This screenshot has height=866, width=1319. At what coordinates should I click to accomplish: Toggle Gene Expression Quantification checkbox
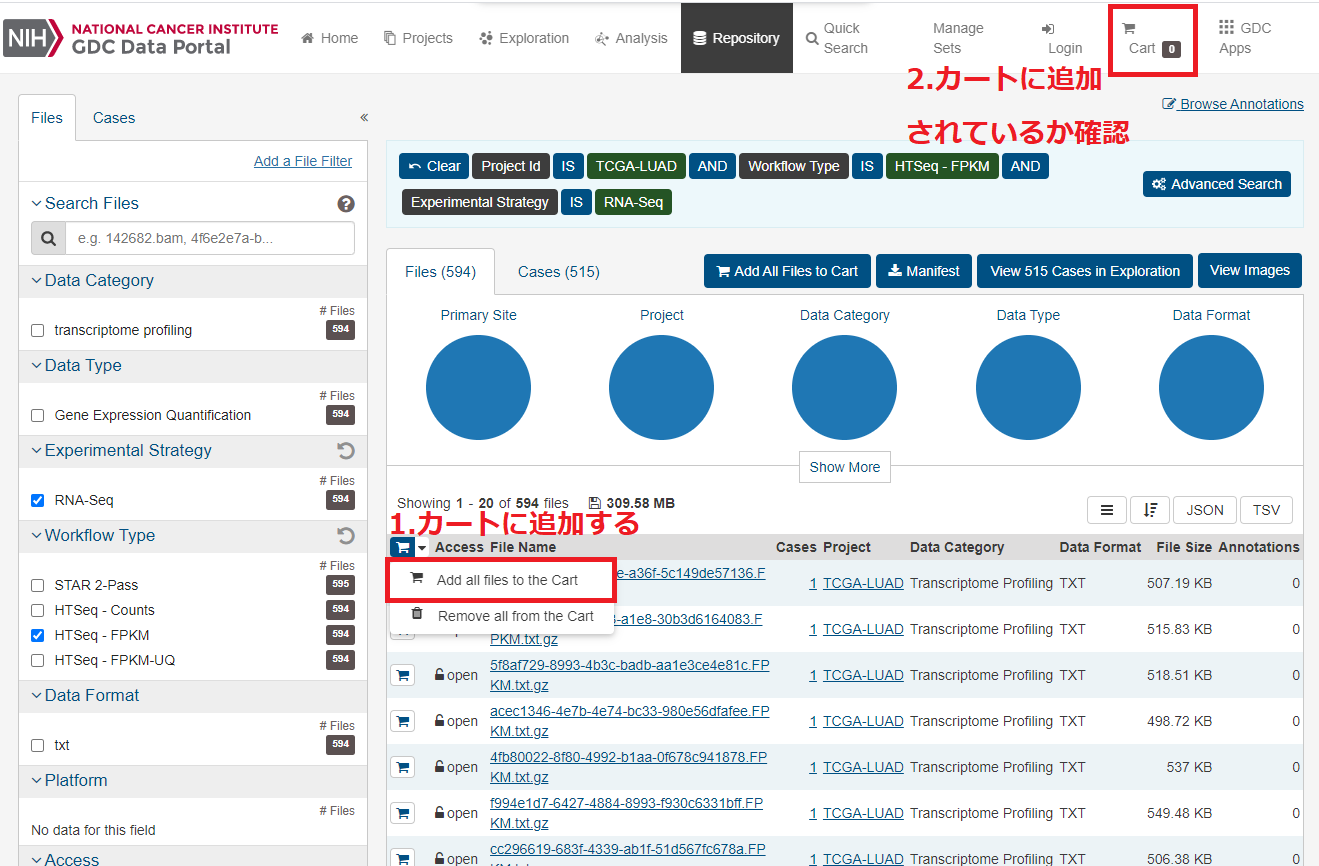click(38, 415)
